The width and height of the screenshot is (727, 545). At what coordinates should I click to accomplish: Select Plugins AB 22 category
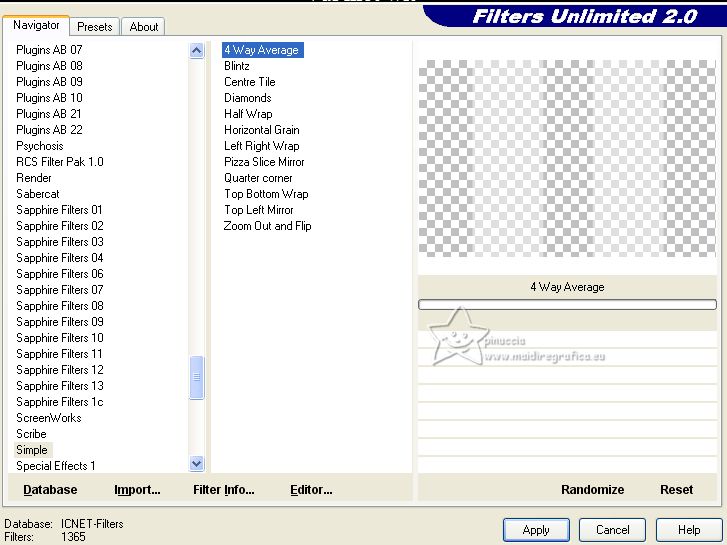click(x=49, y=130)
